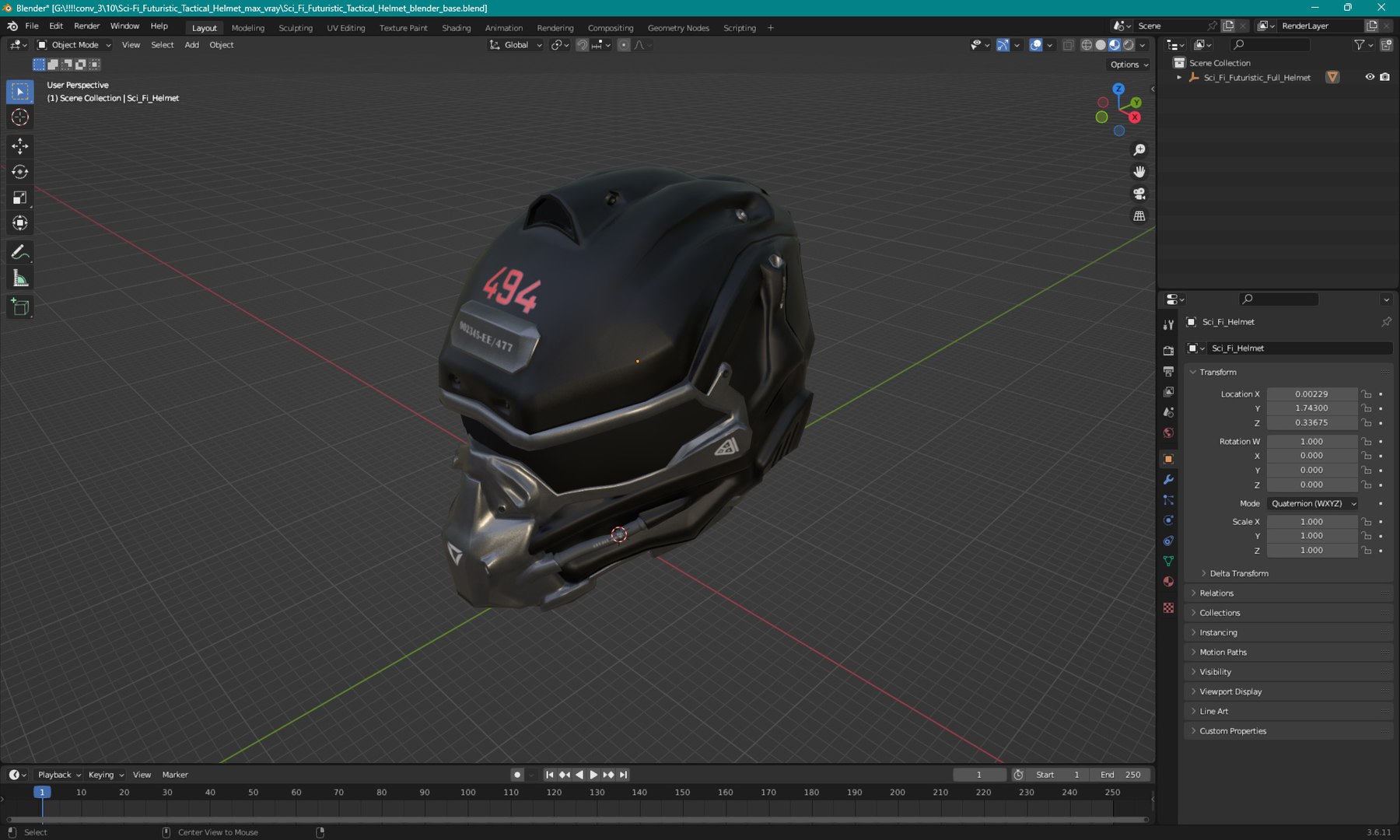
Task: Open the Scene properties tab
Action: tap(1168, 412)
